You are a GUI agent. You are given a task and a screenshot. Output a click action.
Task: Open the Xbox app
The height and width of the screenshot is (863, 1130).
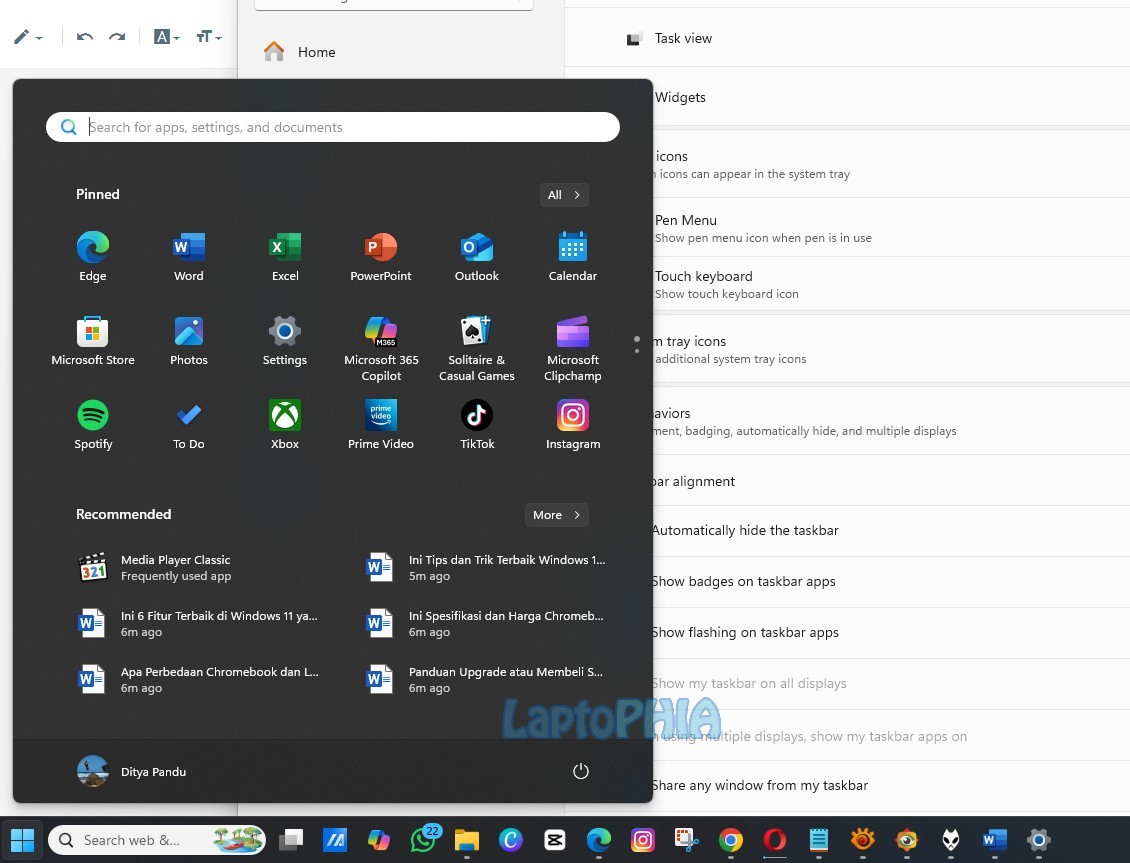tap(285, 424)
